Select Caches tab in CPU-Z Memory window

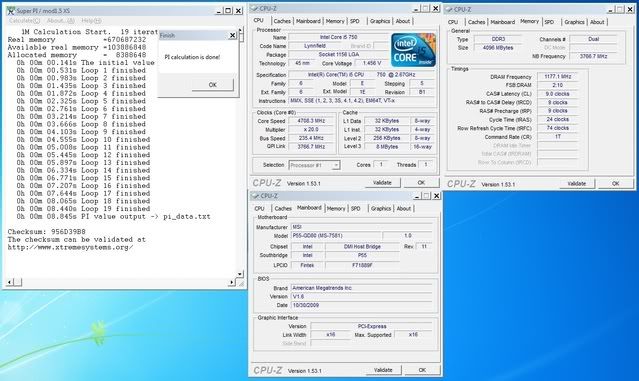coord(476,22)
